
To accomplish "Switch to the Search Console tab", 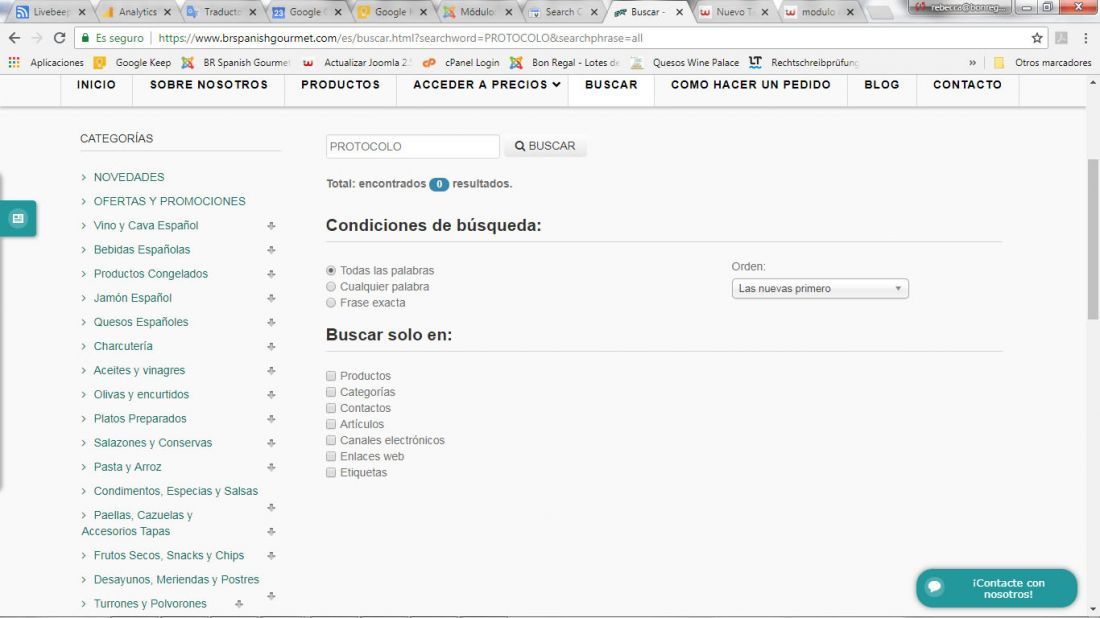I will [x=563, y=12].
